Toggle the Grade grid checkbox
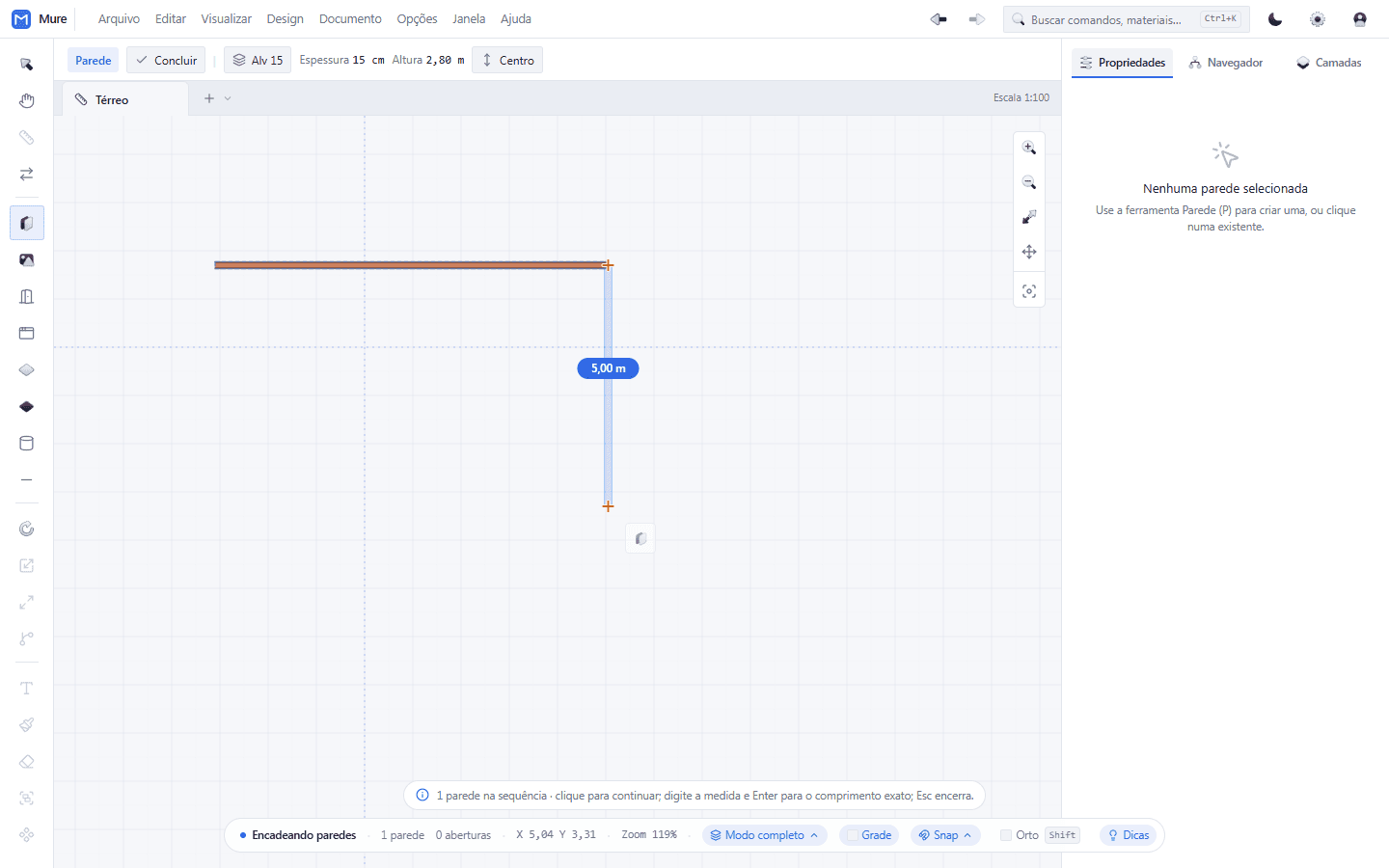Viewport: 1389px width, 868px height. (x=853, y=835)
